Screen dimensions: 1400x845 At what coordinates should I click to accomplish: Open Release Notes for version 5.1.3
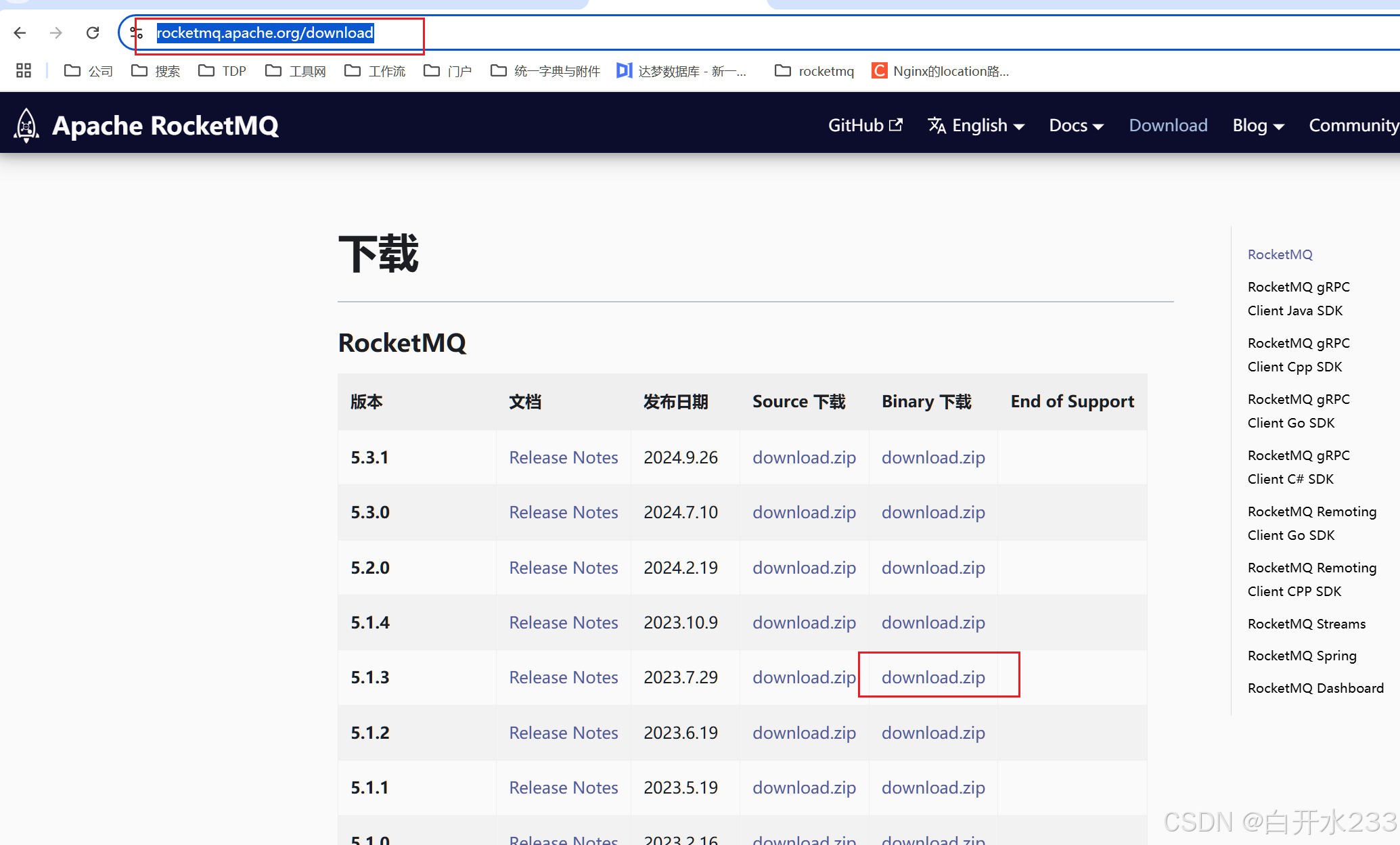pos(564,677)
